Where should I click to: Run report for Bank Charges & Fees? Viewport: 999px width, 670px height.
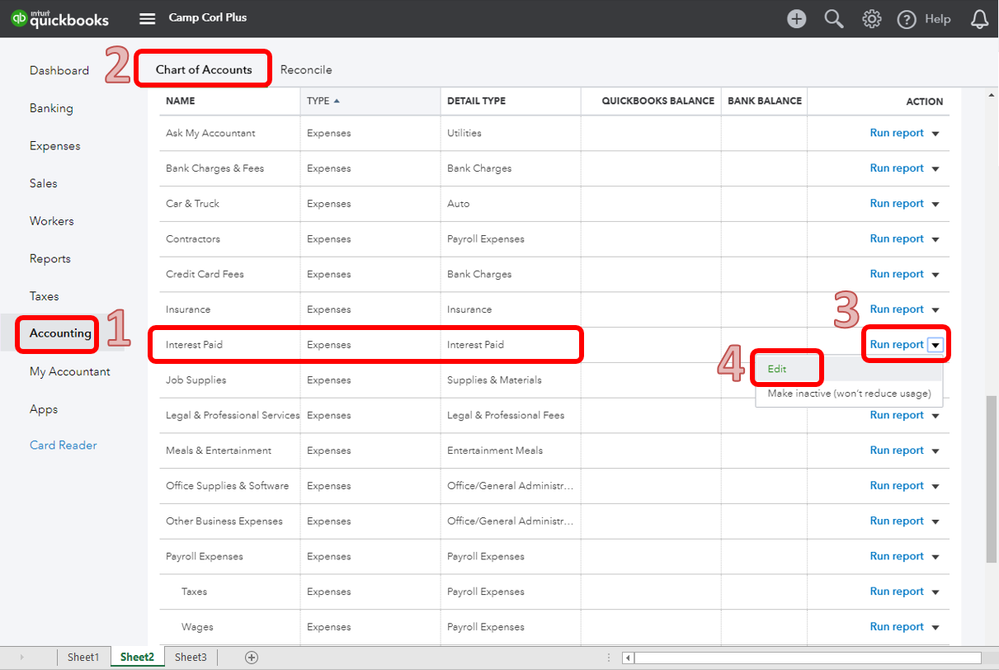tap(896, 168)
